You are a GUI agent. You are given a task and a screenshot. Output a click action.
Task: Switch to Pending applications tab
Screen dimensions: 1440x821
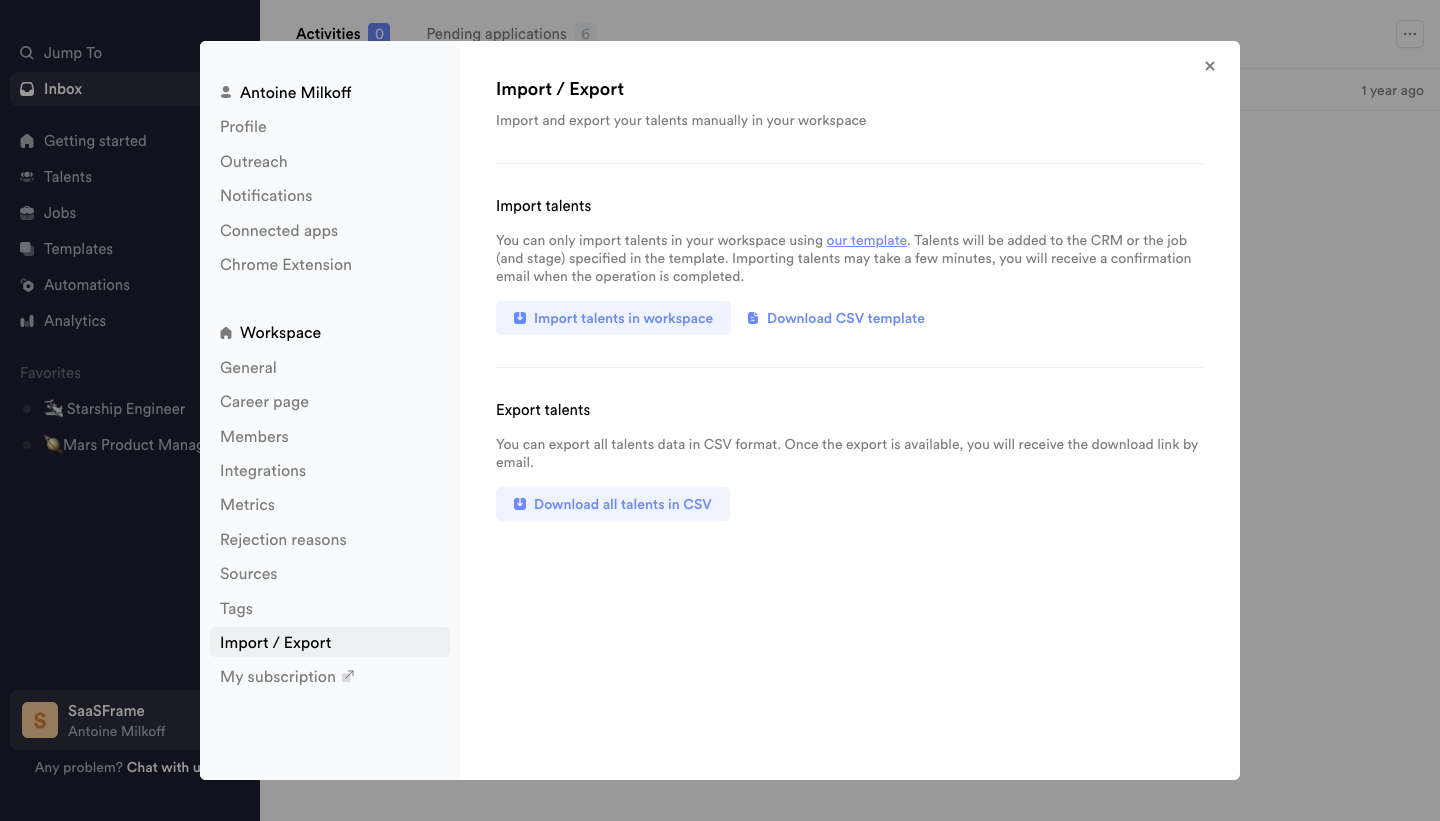pos(511,34)
